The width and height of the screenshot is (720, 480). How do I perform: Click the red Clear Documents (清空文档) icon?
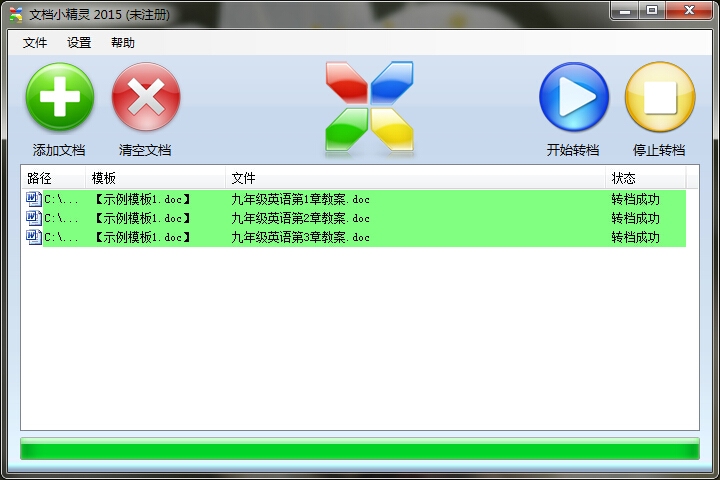click(146, 96)
